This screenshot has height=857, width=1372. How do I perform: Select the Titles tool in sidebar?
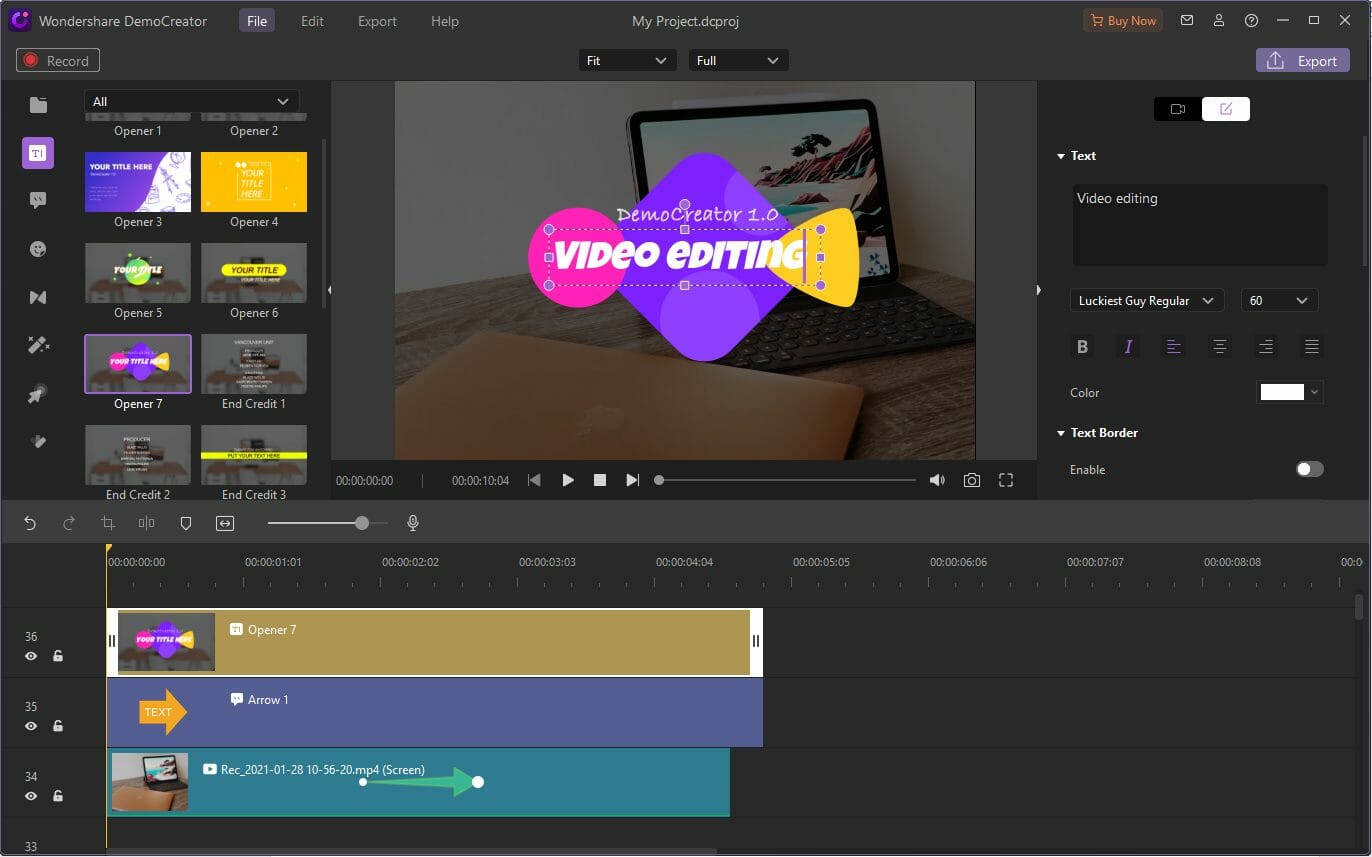click(38, 153)
